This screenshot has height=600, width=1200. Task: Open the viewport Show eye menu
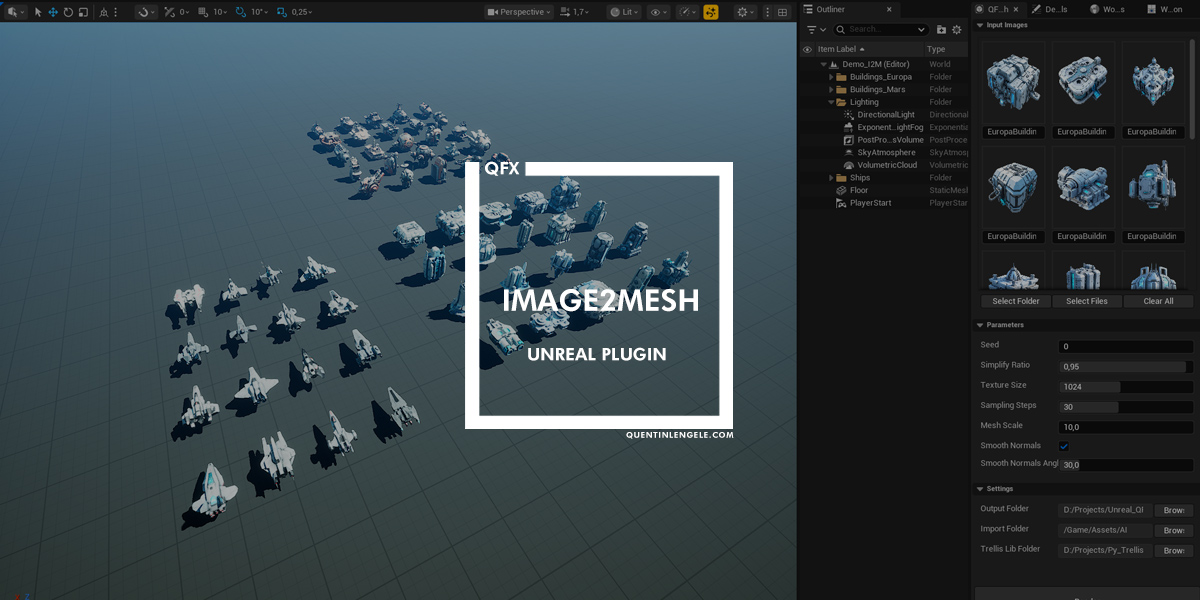click(657, 12)
